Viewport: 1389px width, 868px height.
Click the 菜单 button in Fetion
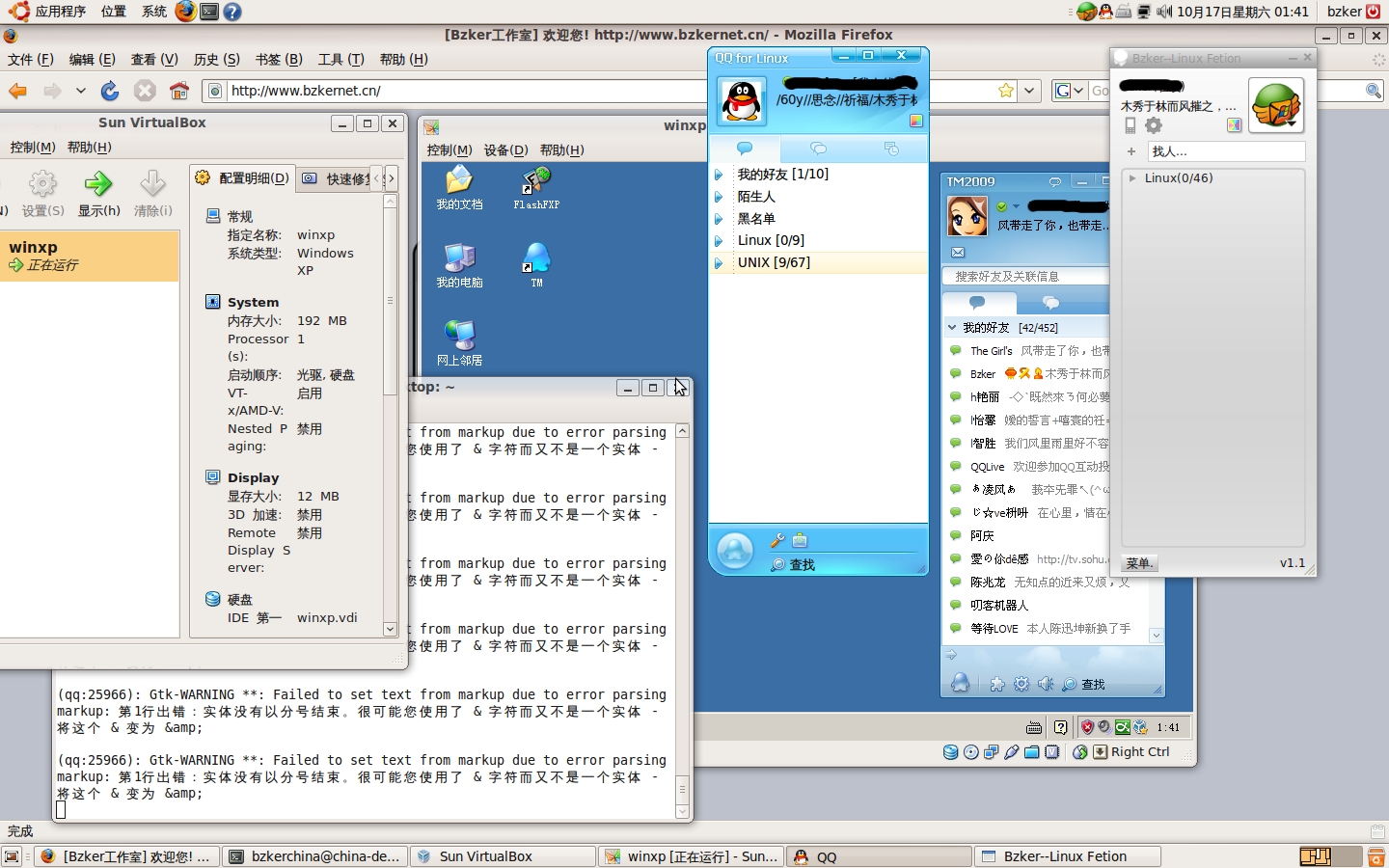pyautogui.click(x=1140, y=563)
